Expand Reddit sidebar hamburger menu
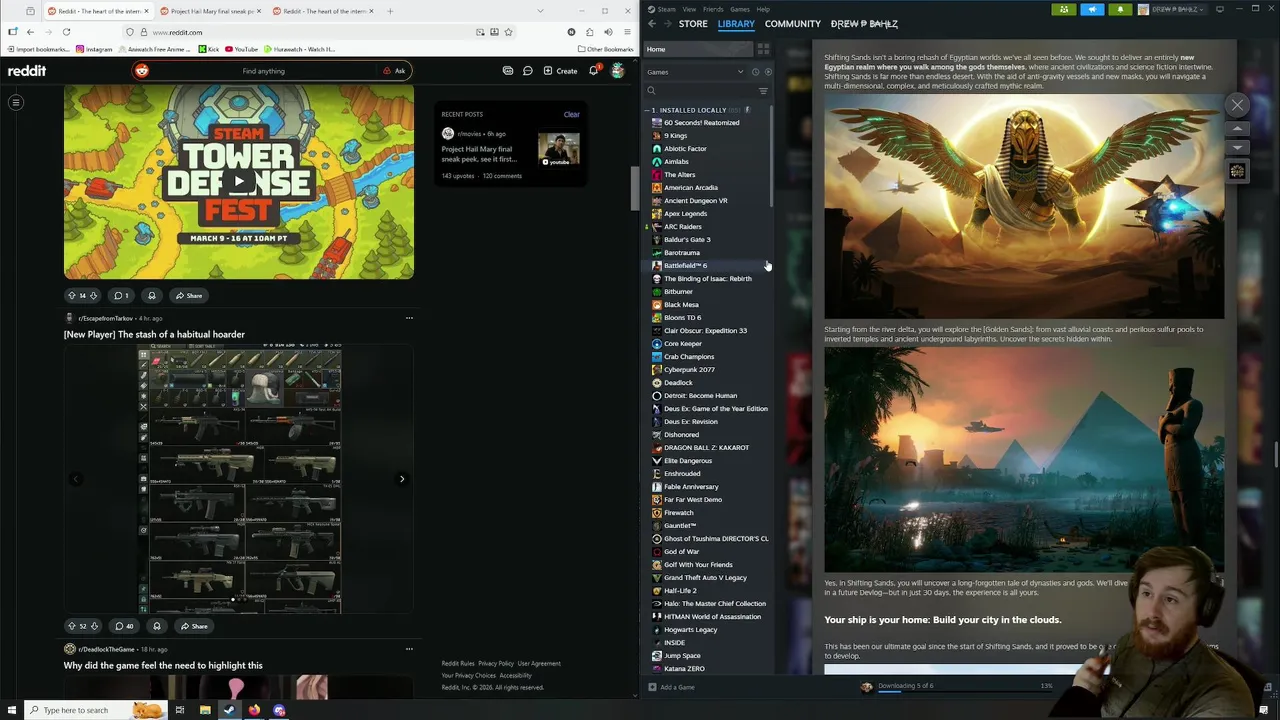 (16, 102)
